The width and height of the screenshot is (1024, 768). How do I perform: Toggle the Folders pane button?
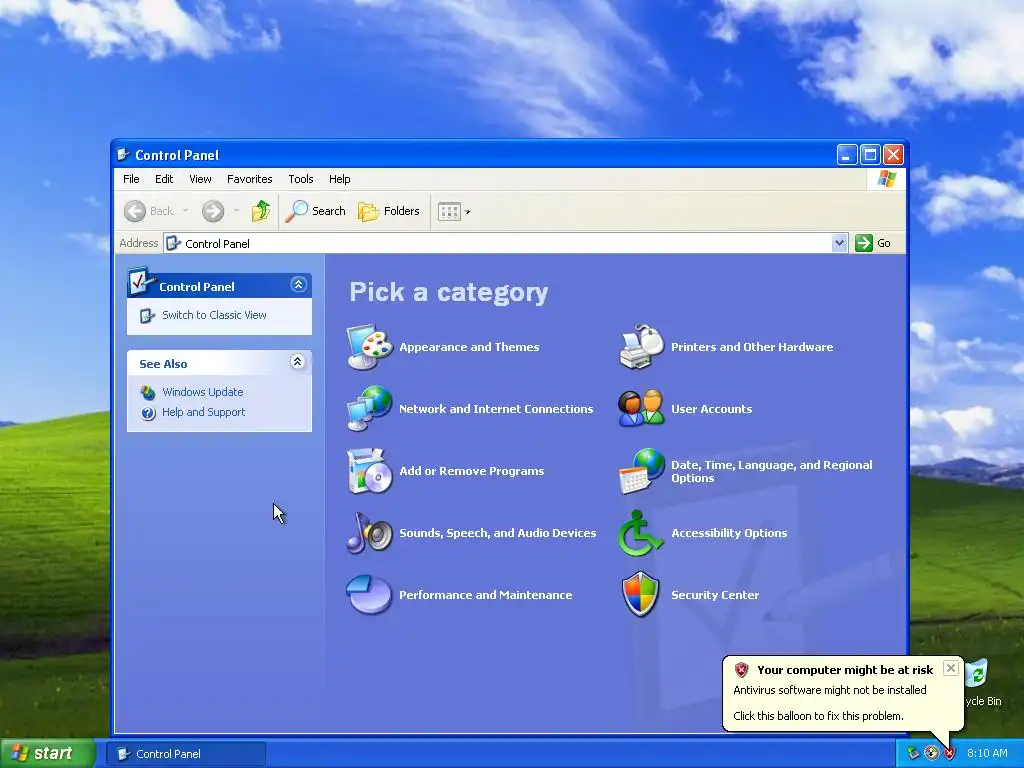[x=389, y=211]
